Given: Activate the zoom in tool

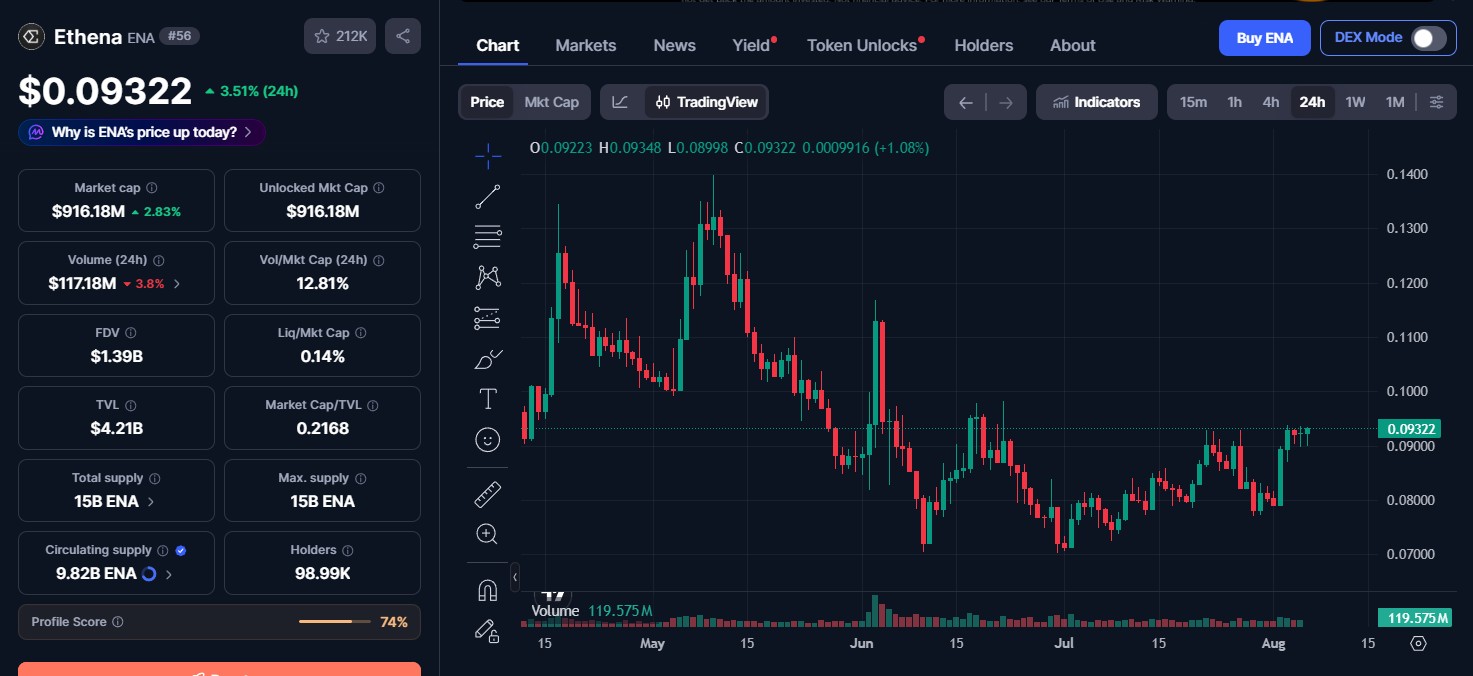Looking at the screenshot, I should [x=488, y=534].
